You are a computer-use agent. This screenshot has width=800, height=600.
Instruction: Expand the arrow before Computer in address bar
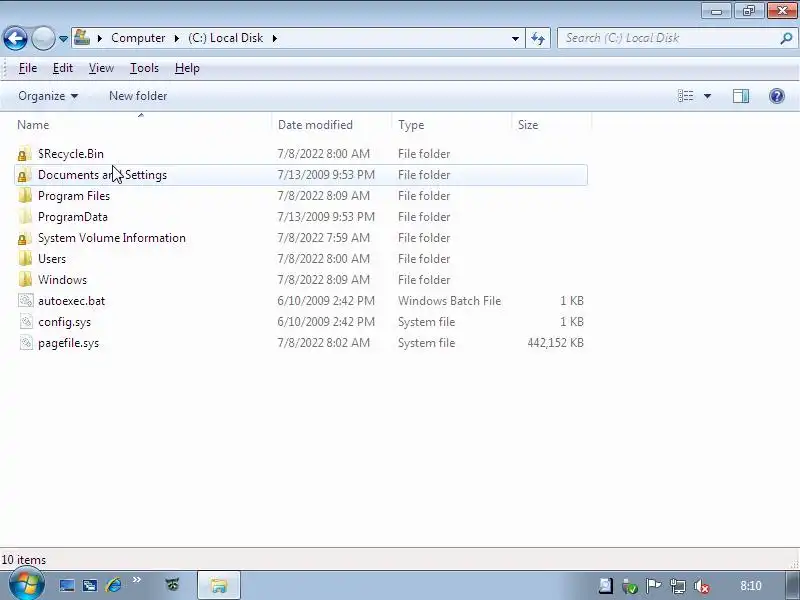(100, 38)
